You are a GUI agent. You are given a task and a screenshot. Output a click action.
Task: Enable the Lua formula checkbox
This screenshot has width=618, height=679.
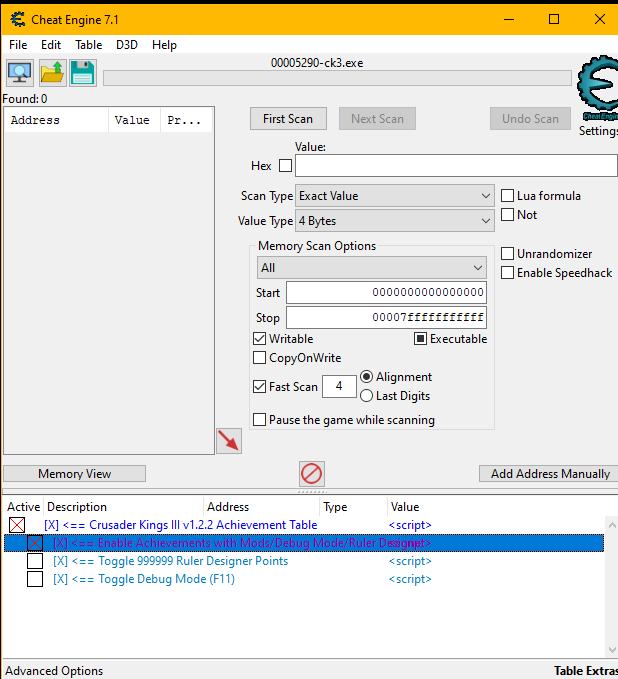point(507,196)
